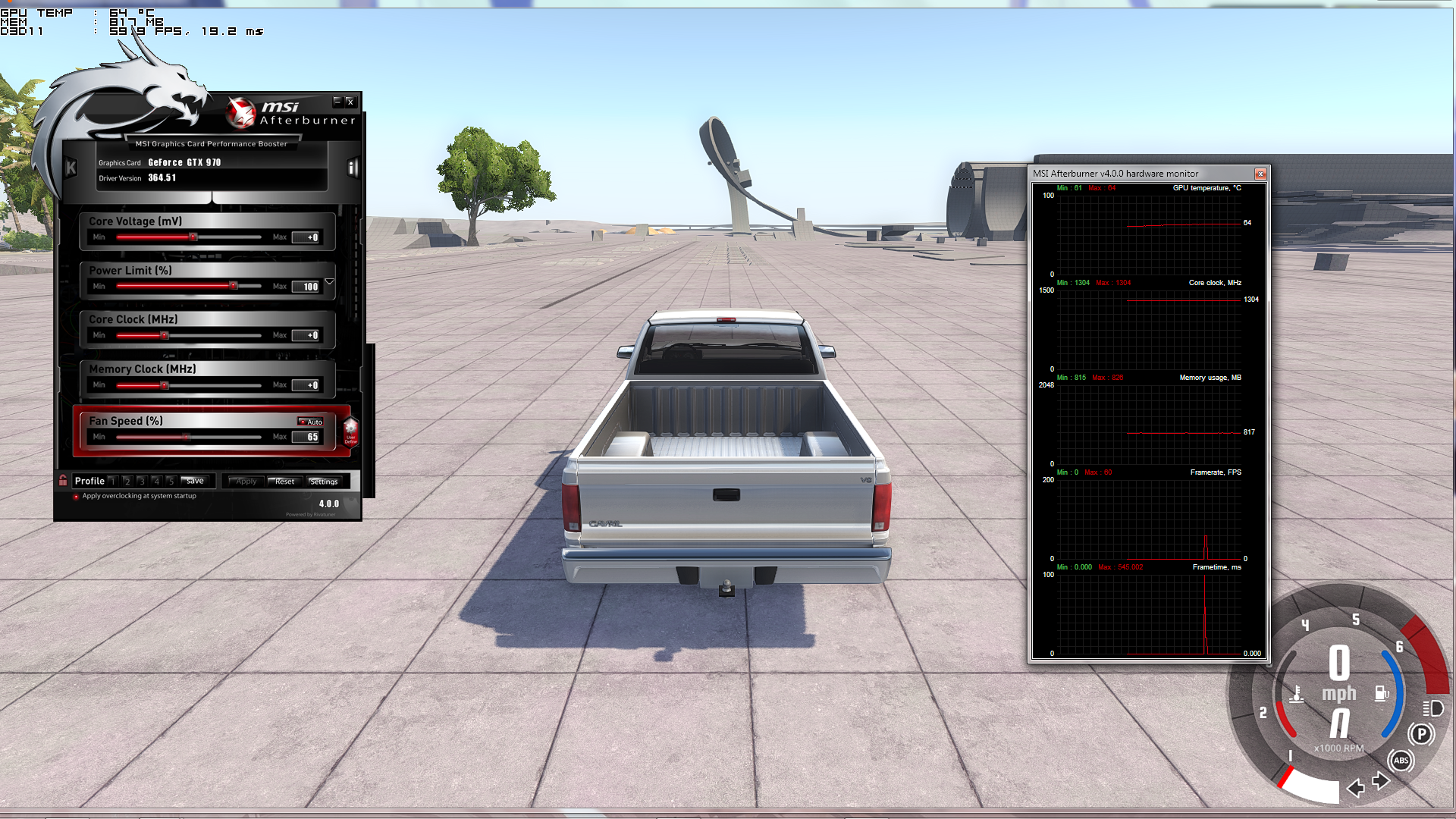
Task: Open the Kombustor K button
Action: click(x=71, y=168)
